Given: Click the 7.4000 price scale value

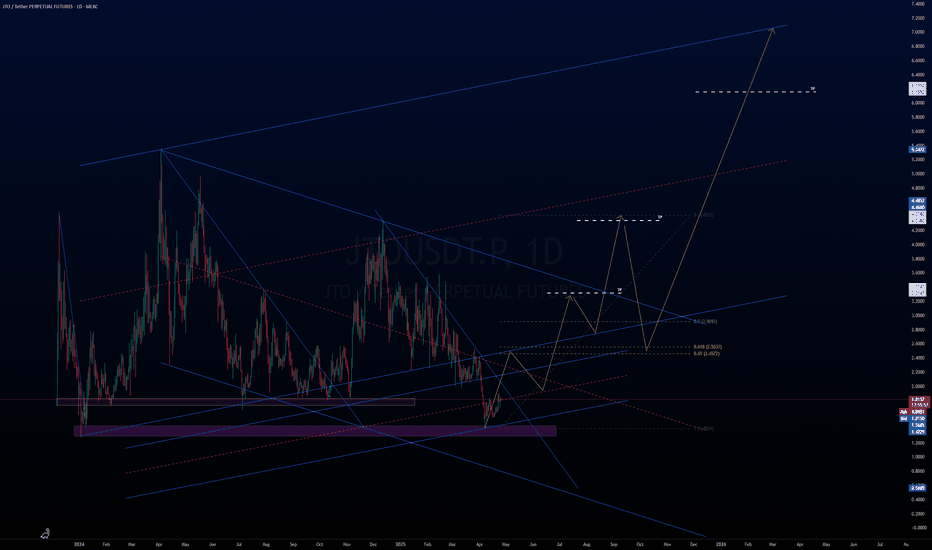Looking at the screenshot, I should point(918,4).
